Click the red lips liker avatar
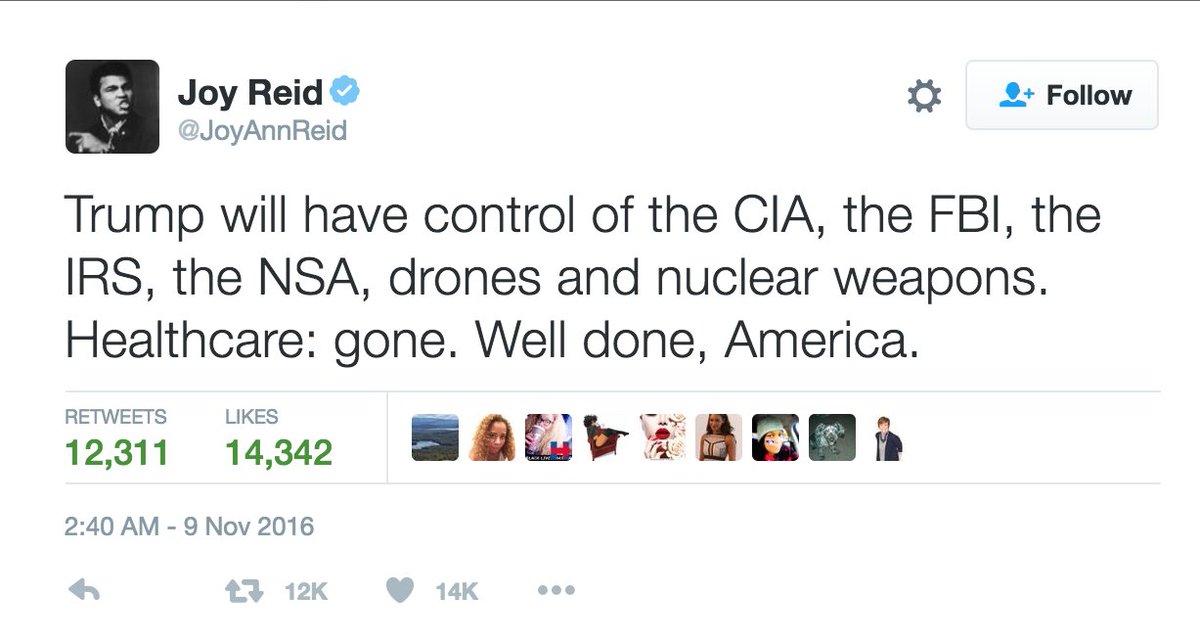Viewport: 1200px width, 641px height. coord(662,437)
